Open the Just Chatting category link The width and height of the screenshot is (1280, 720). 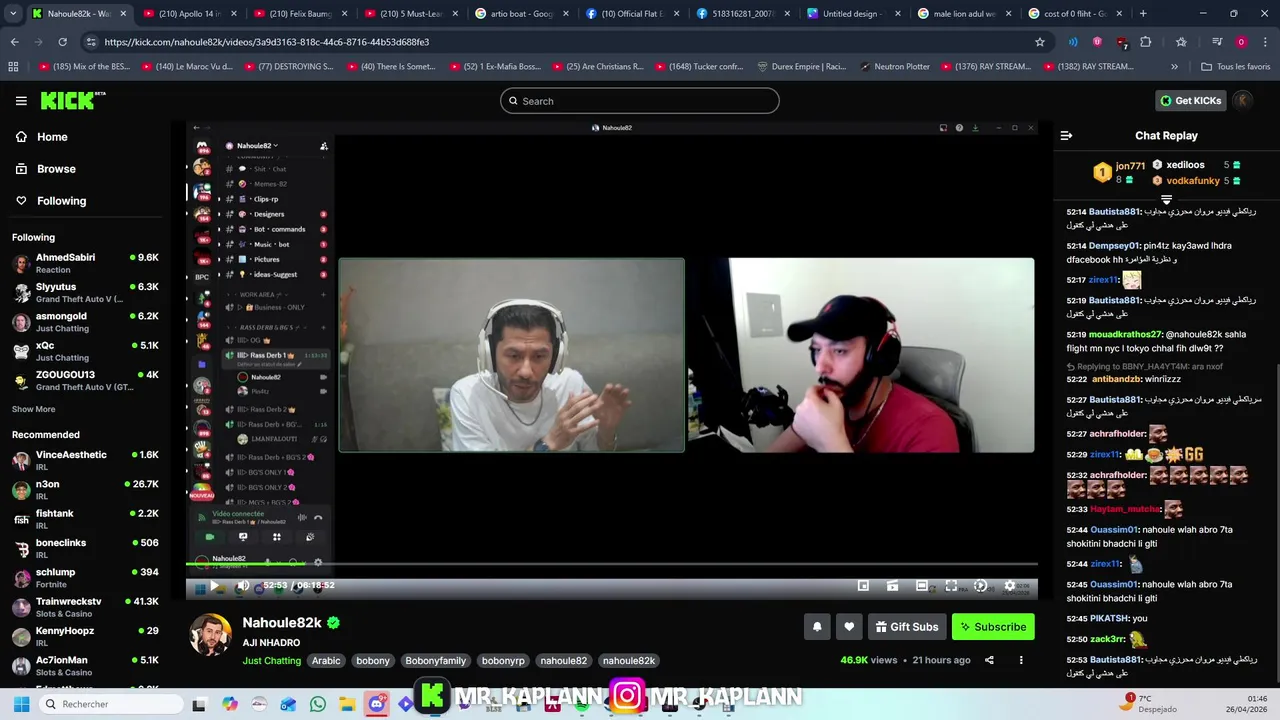tap(271, 661)
